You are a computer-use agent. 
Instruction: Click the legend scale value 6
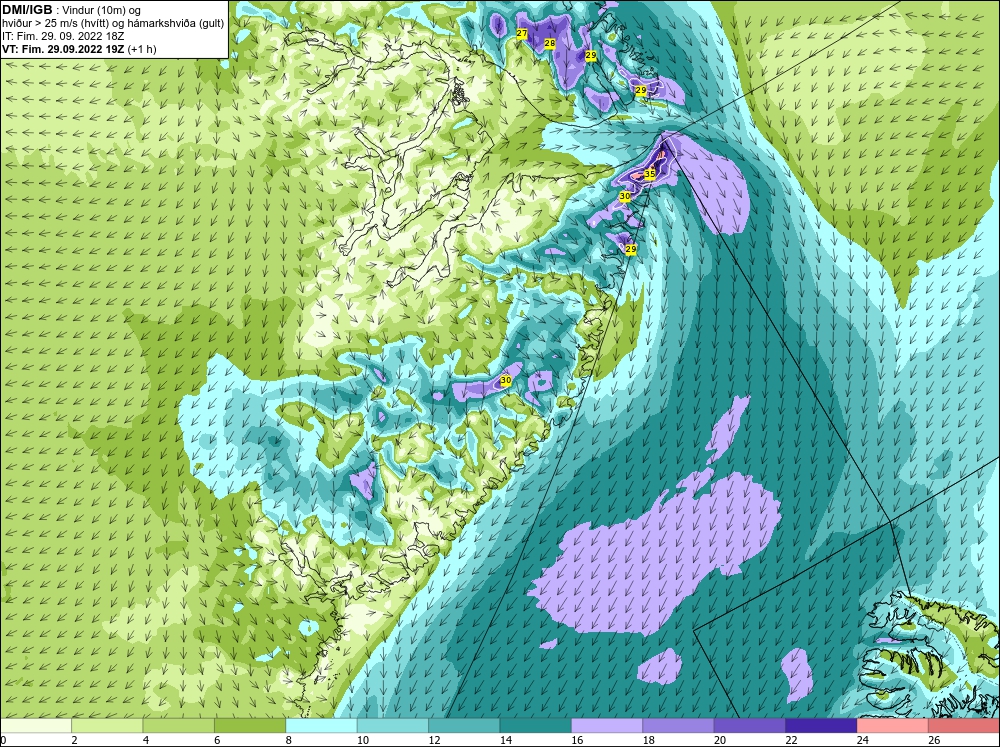(217, 740)
